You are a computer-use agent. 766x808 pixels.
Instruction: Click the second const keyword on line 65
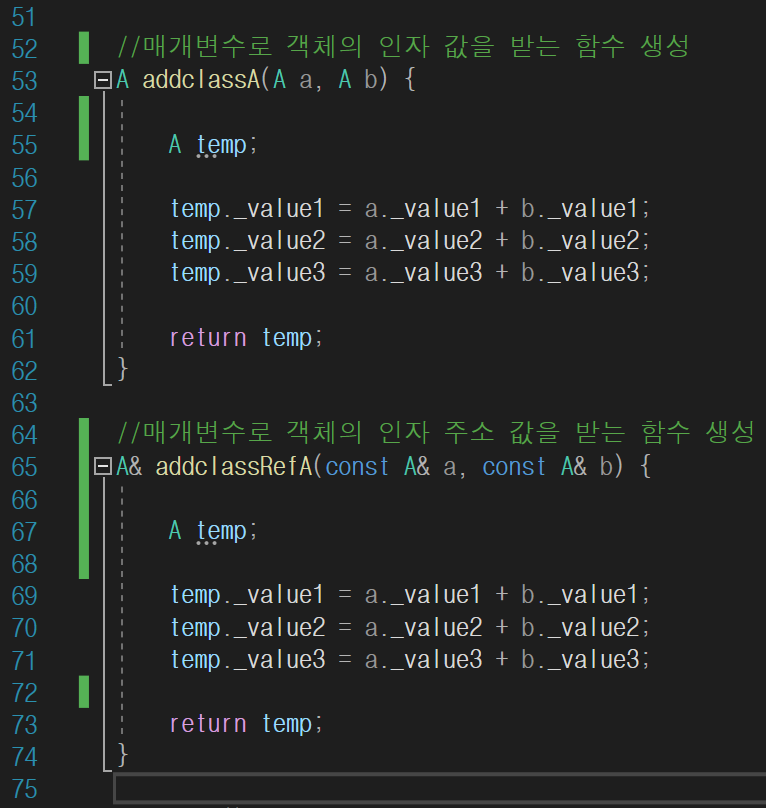coord(514,467)
